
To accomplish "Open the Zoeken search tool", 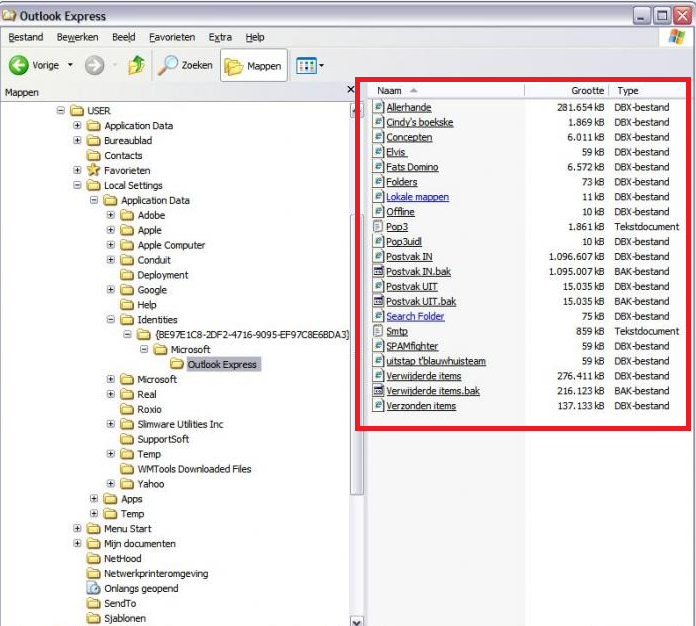I will click(185, 65).
